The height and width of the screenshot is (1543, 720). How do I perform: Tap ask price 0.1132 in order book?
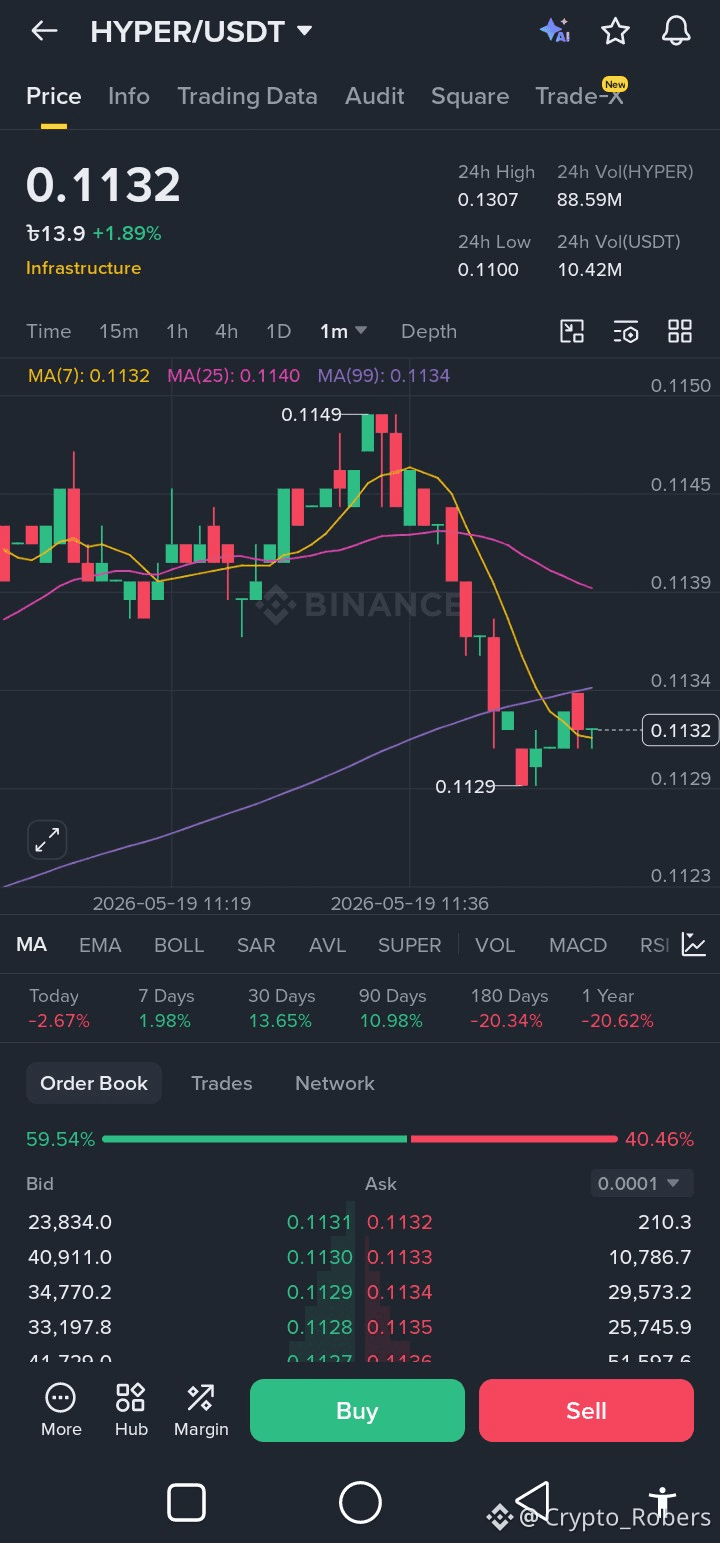click(400, 1222)
